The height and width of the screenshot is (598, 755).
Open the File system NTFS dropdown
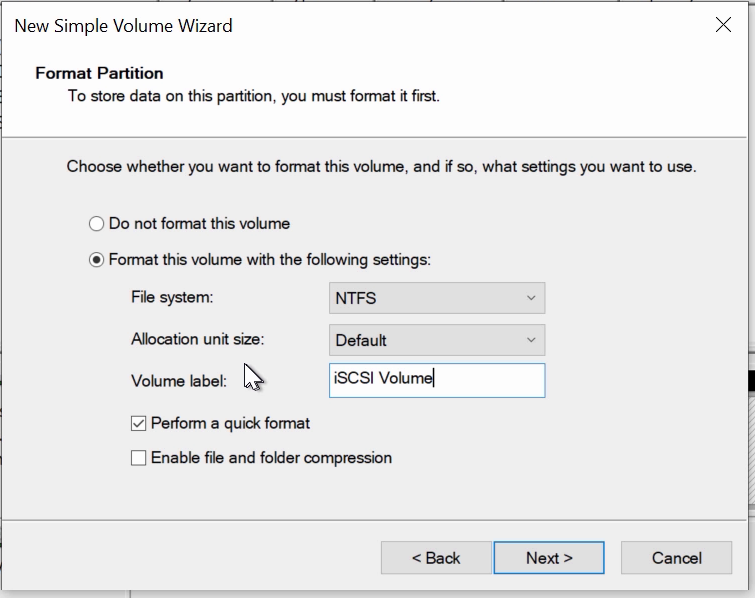[437, 298]
